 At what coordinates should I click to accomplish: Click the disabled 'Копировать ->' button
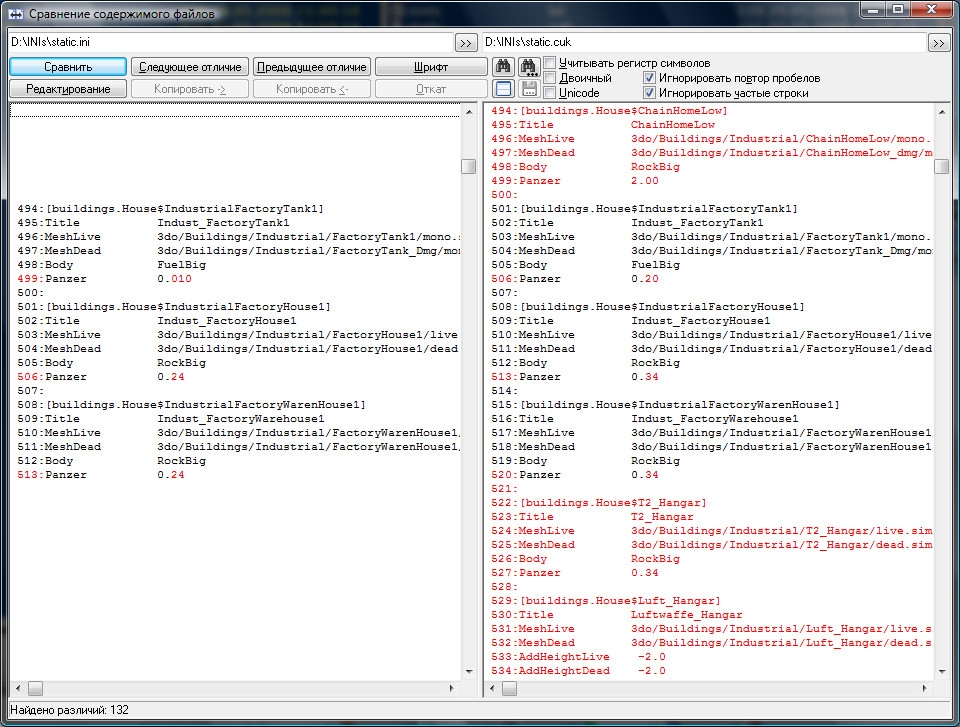pos(190,89)
